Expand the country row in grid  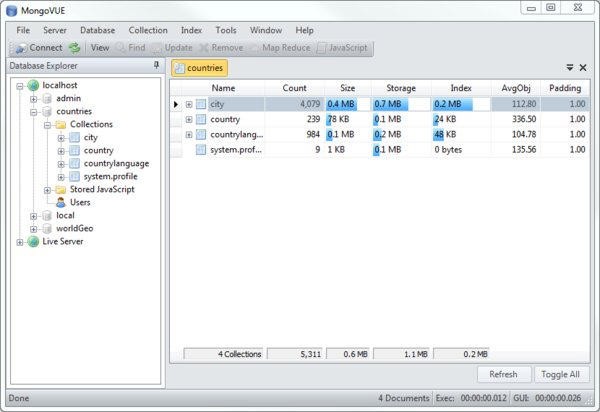(189, 120)
